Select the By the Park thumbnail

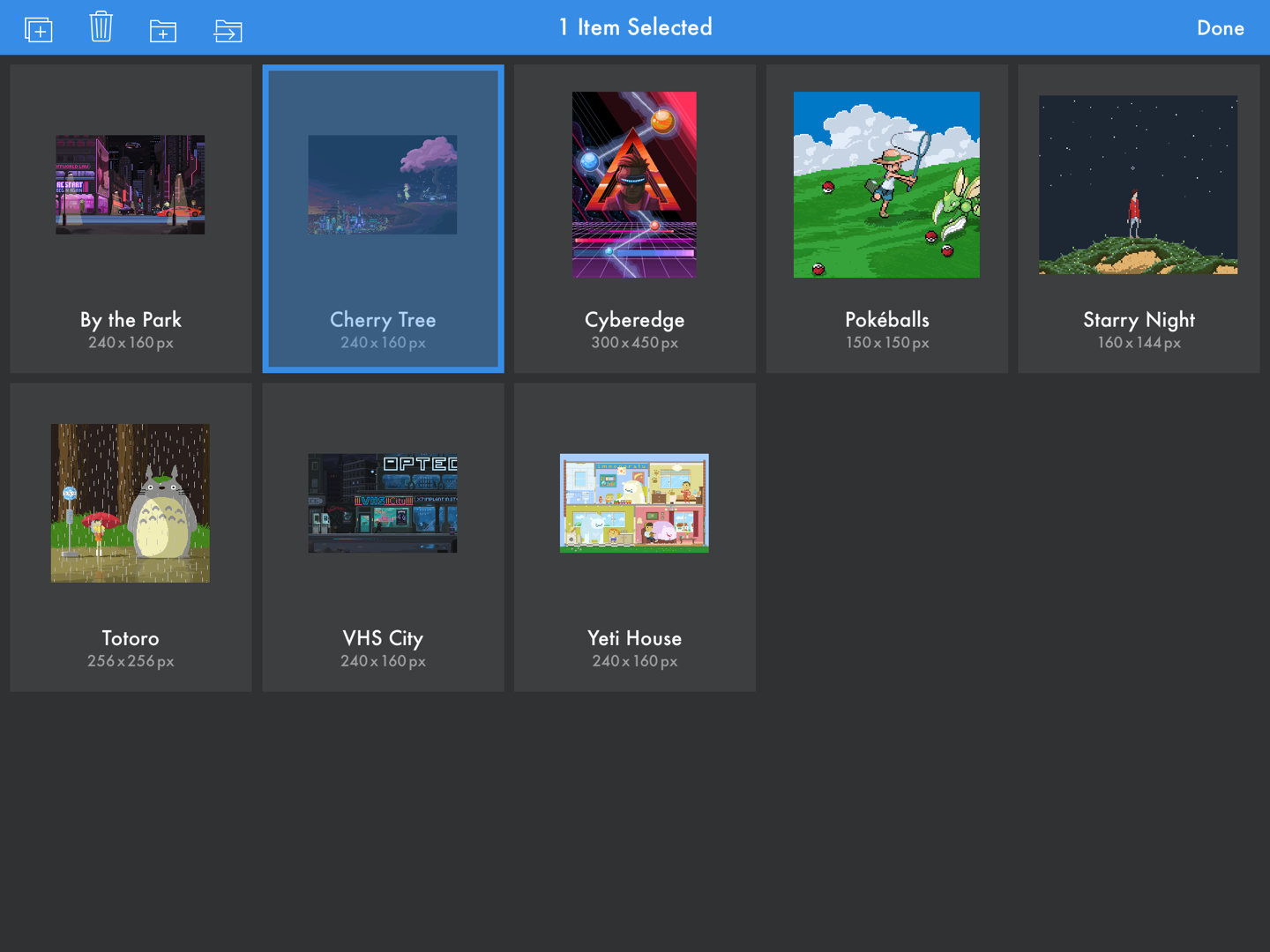click(131, 185)
